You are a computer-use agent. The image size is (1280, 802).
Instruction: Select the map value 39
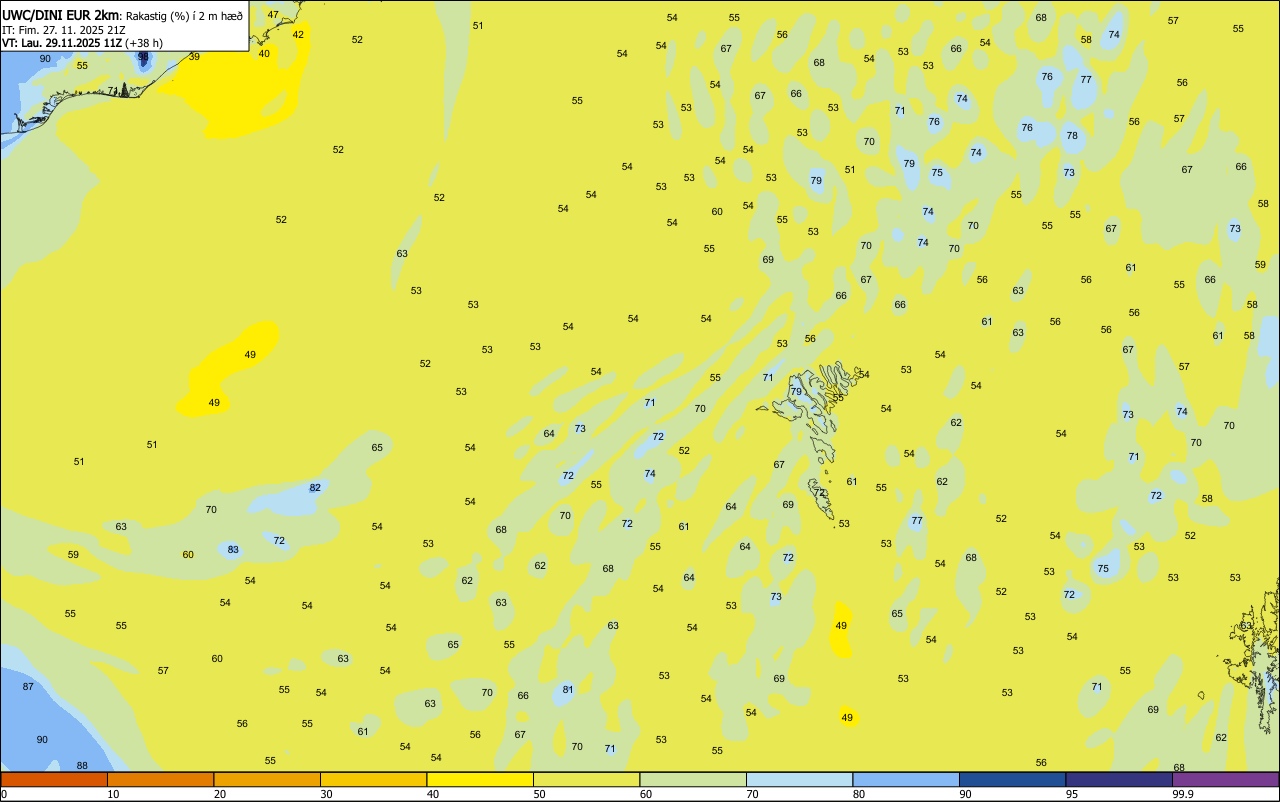coord(194,56)
